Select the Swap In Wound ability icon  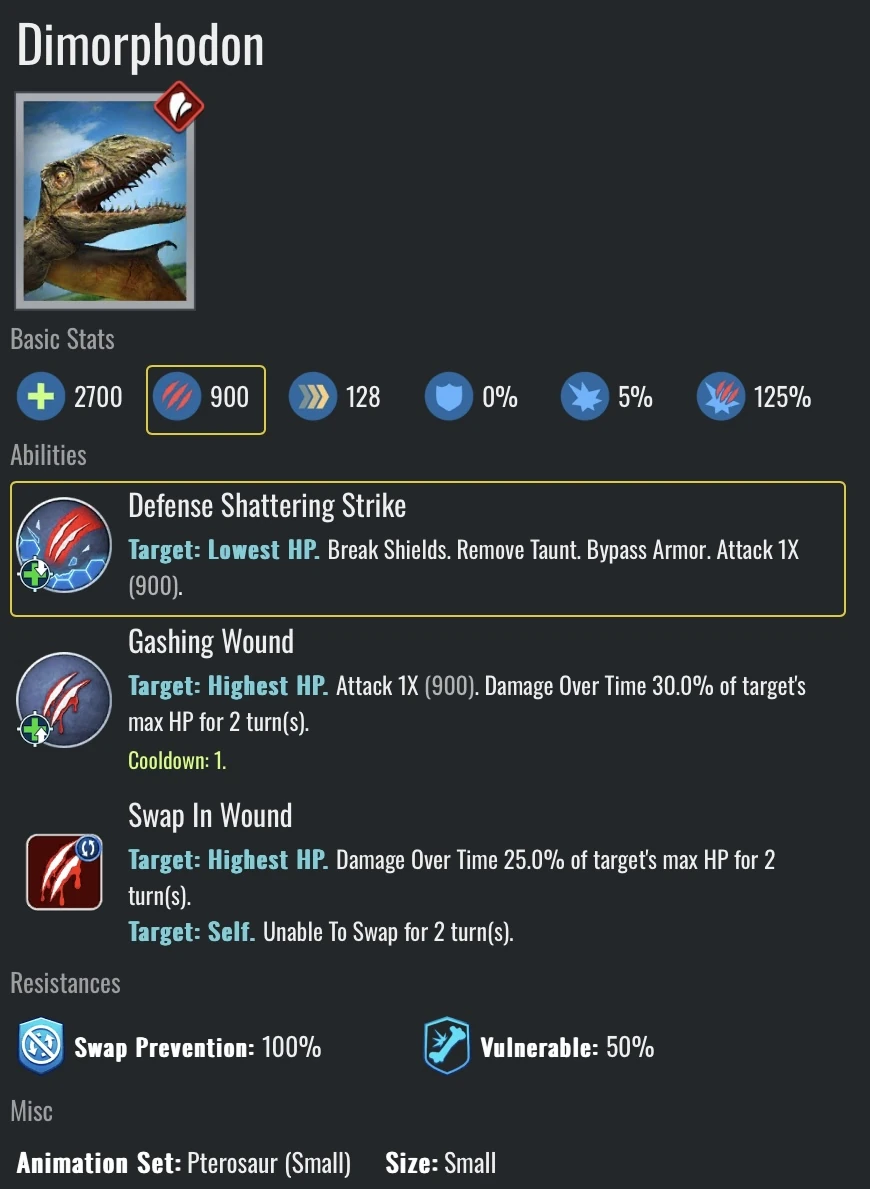(x=63, y=872)
